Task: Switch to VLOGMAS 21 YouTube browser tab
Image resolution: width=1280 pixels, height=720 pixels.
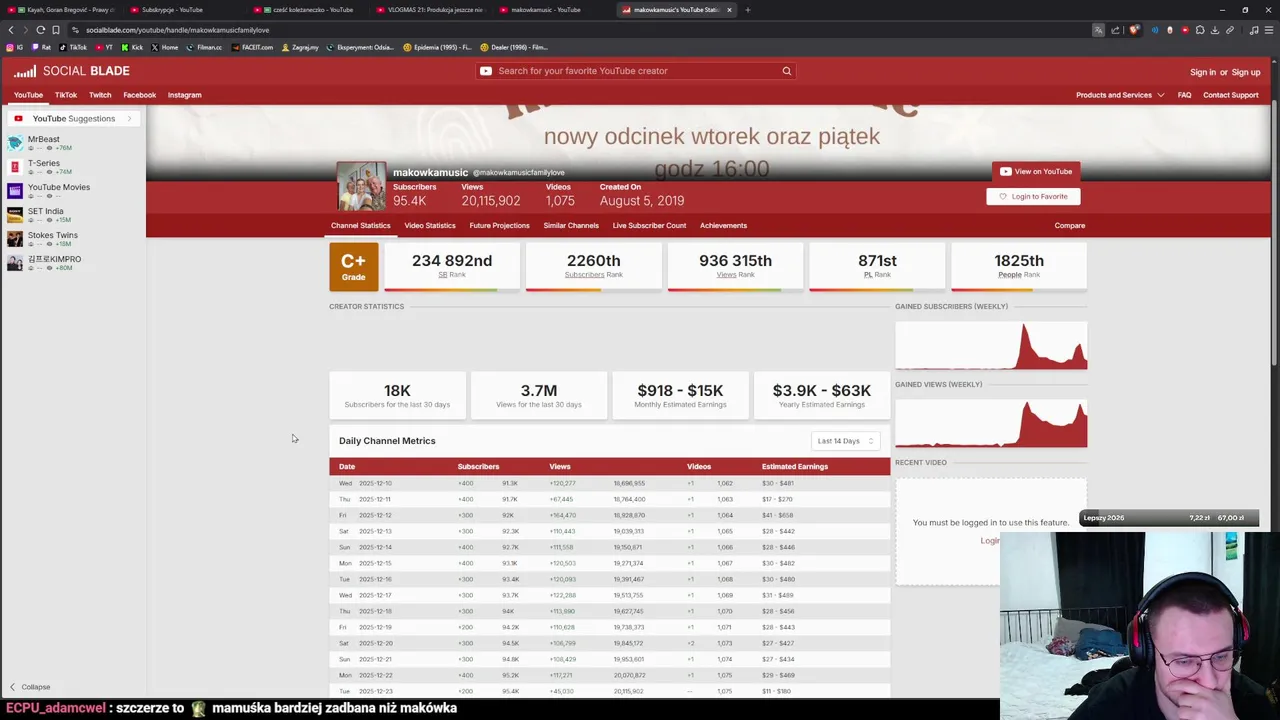Action: point(431,10)
